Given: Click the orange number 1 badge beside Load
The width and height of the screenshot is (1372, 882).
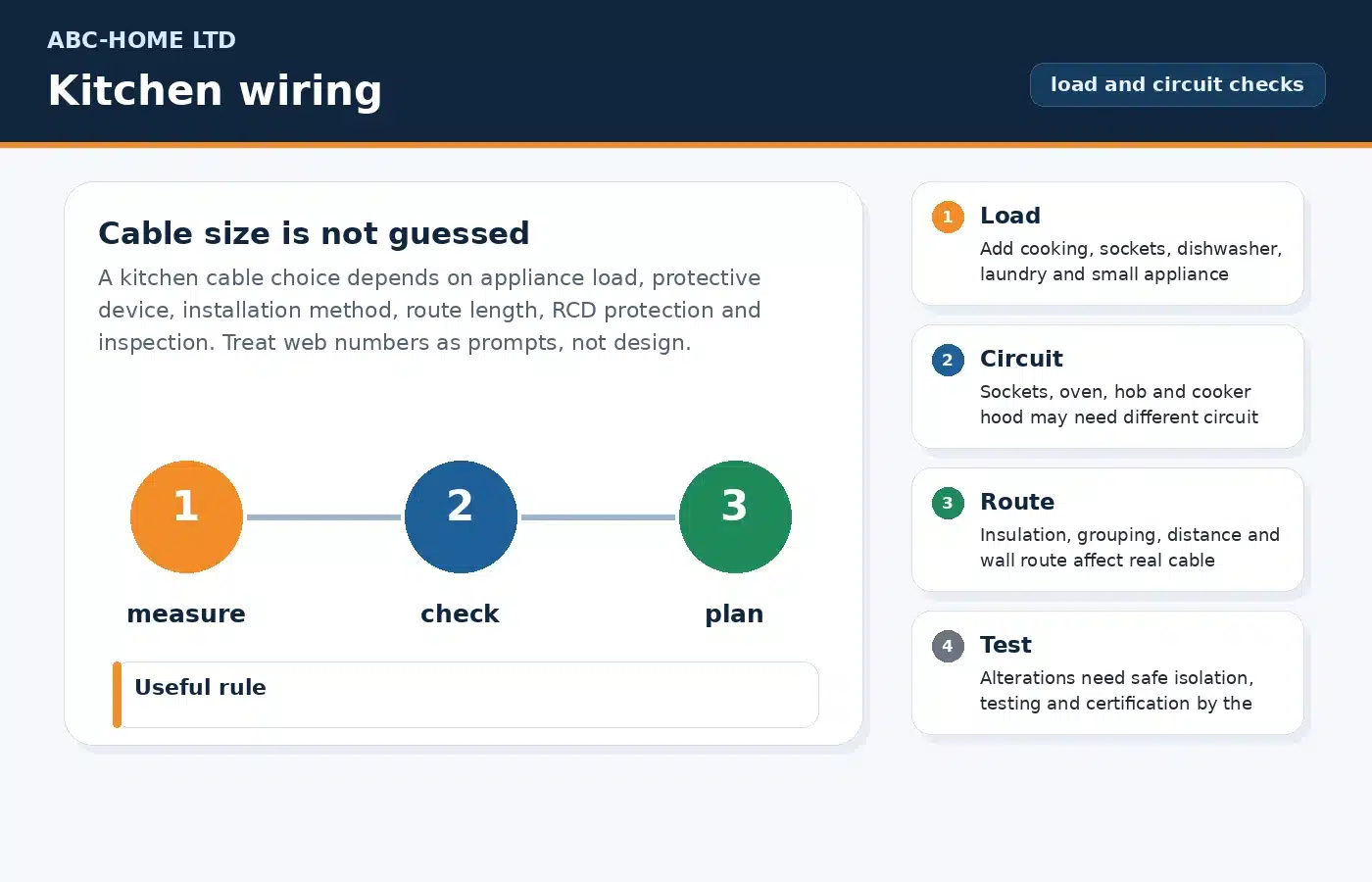Looking at the screenshot, I should tap(948, 217).
